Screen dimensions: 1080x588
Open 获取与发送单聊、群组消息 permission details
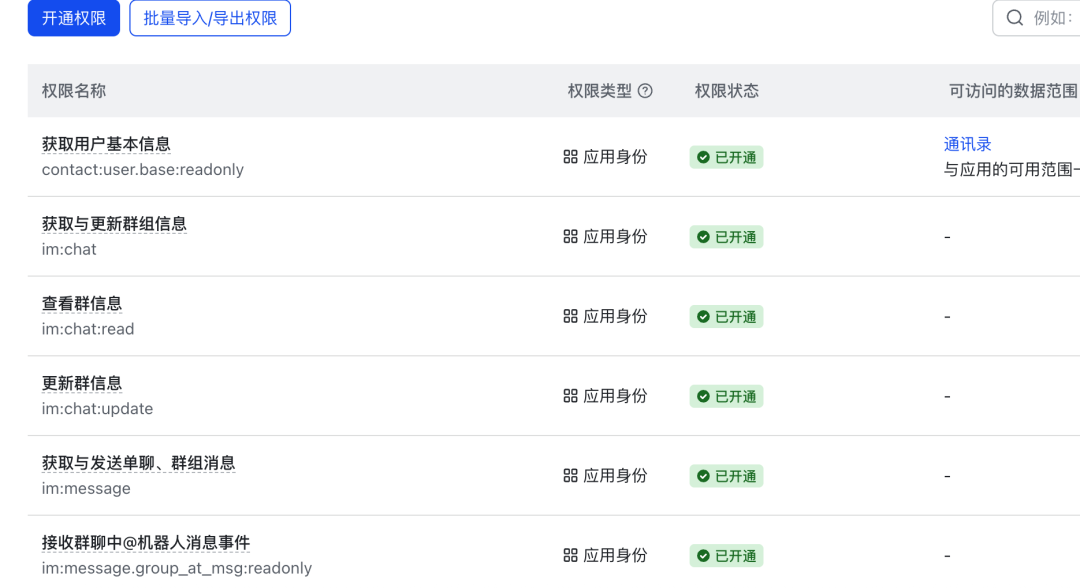point(138,463)
